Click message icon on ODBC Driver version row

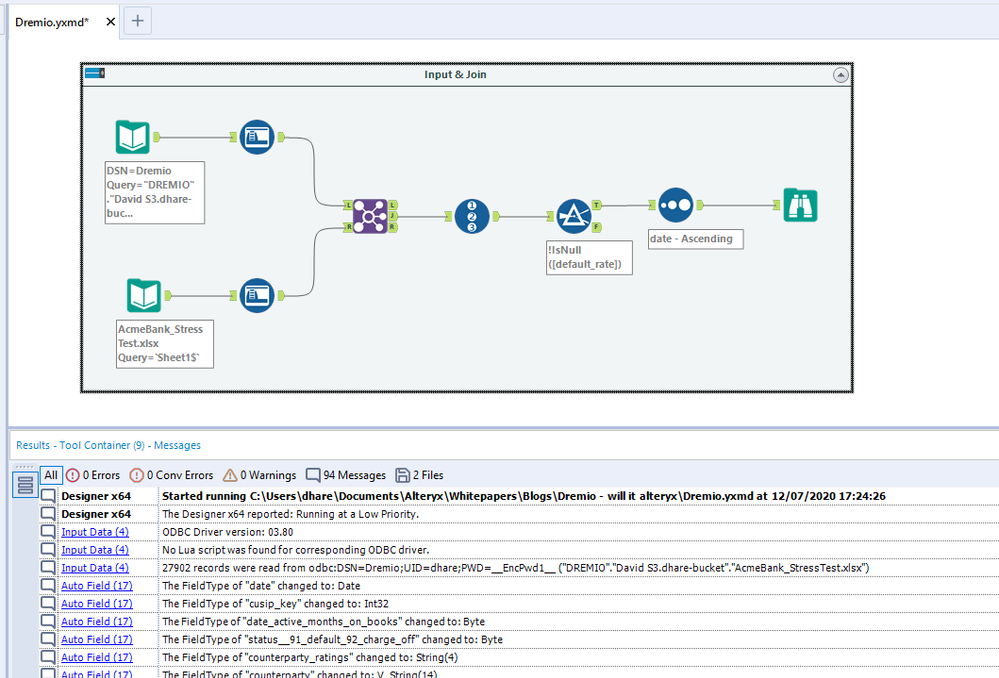click(x=48, y=531)
